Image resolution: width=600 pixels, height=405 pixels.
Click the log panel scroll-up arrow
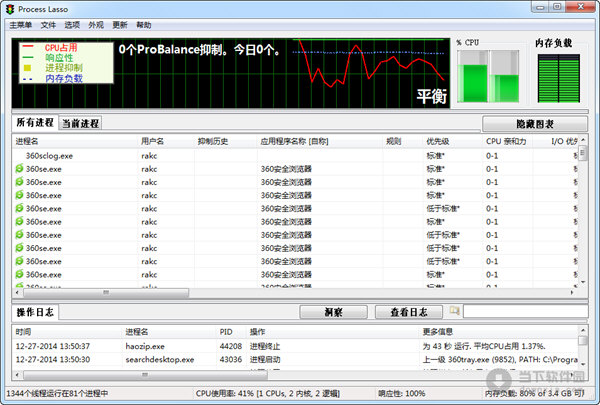583,330
